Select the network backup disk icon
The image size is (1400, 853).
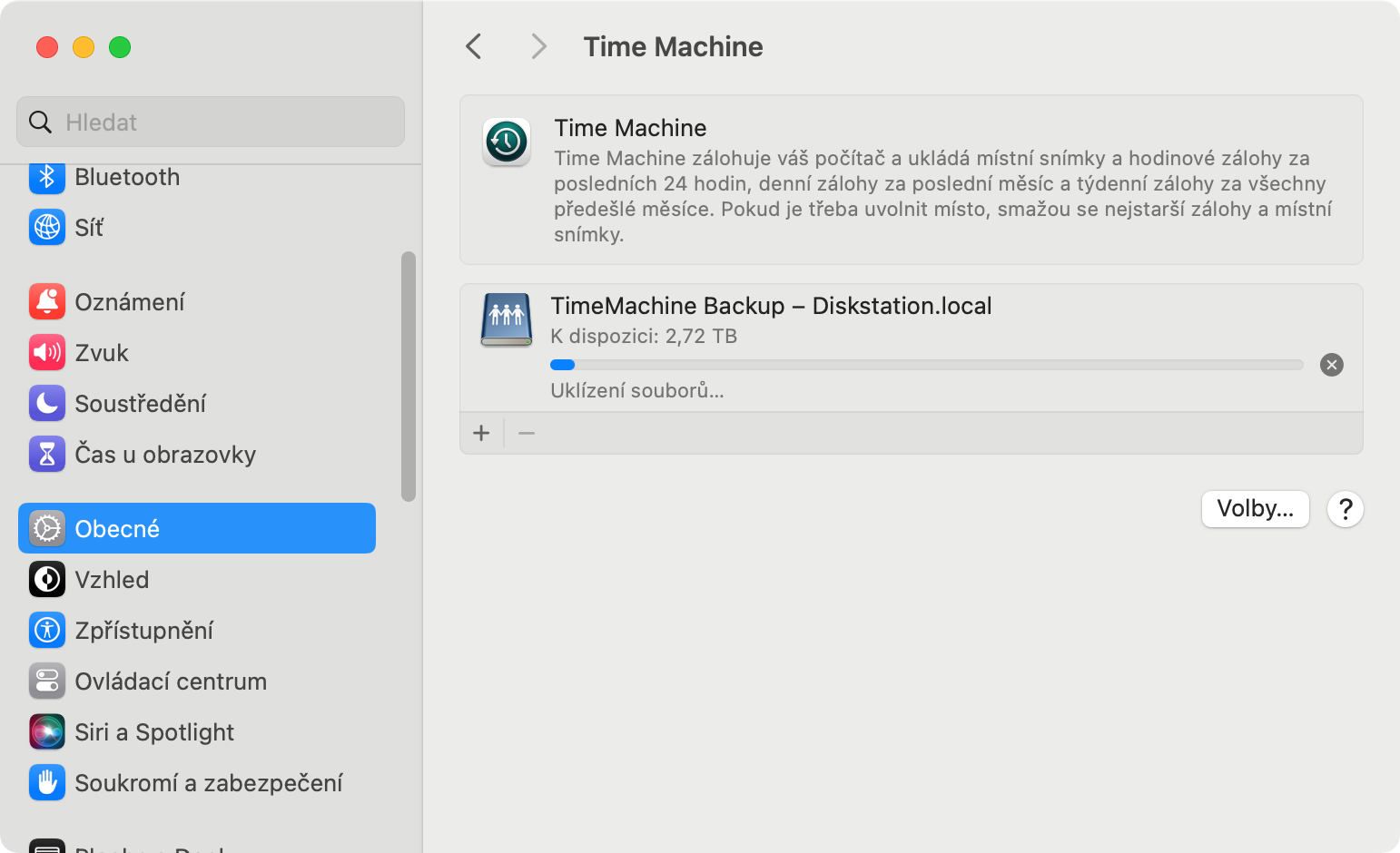tap(507, 319)
